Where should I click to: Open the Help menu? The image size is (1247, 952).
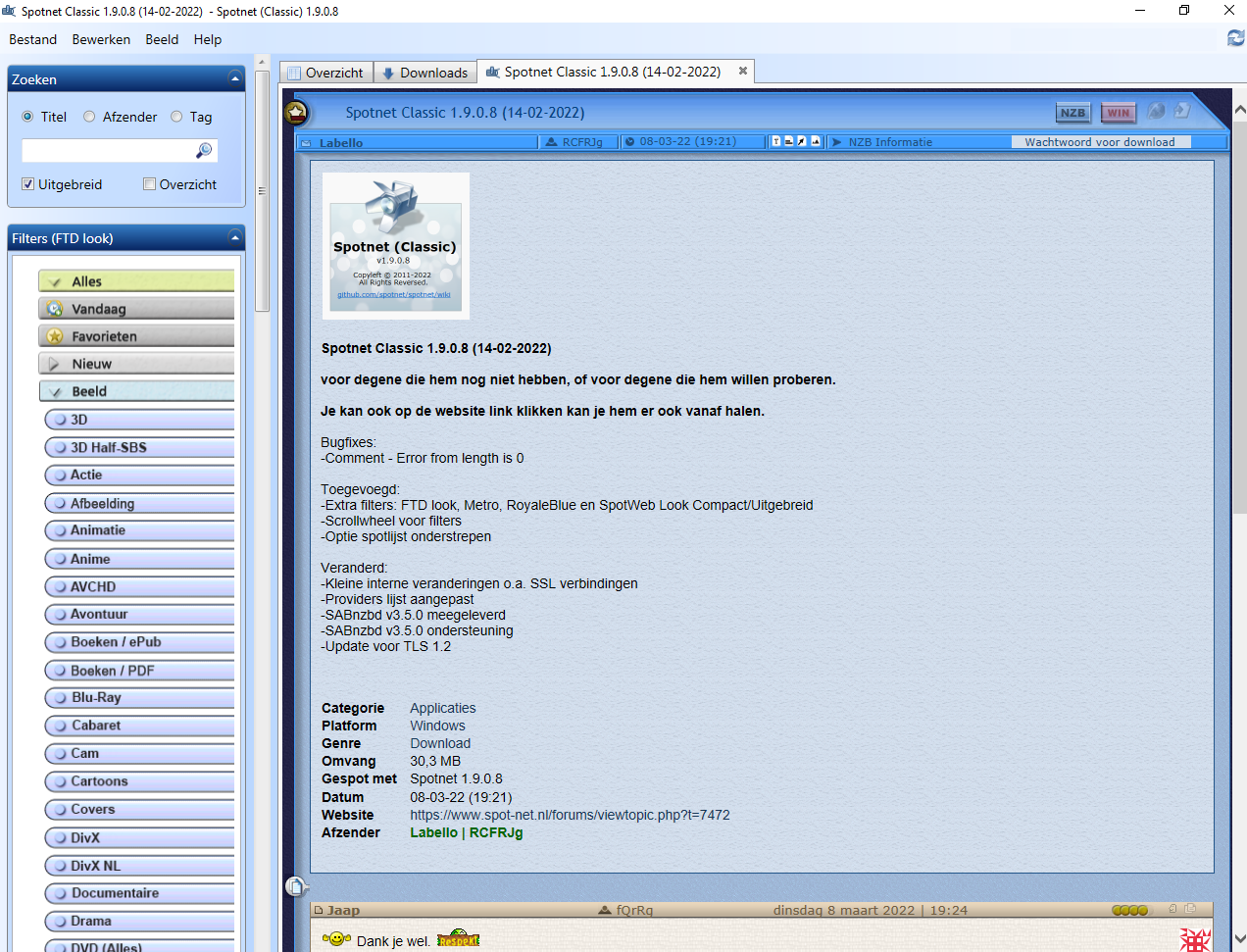pos(208,39)
